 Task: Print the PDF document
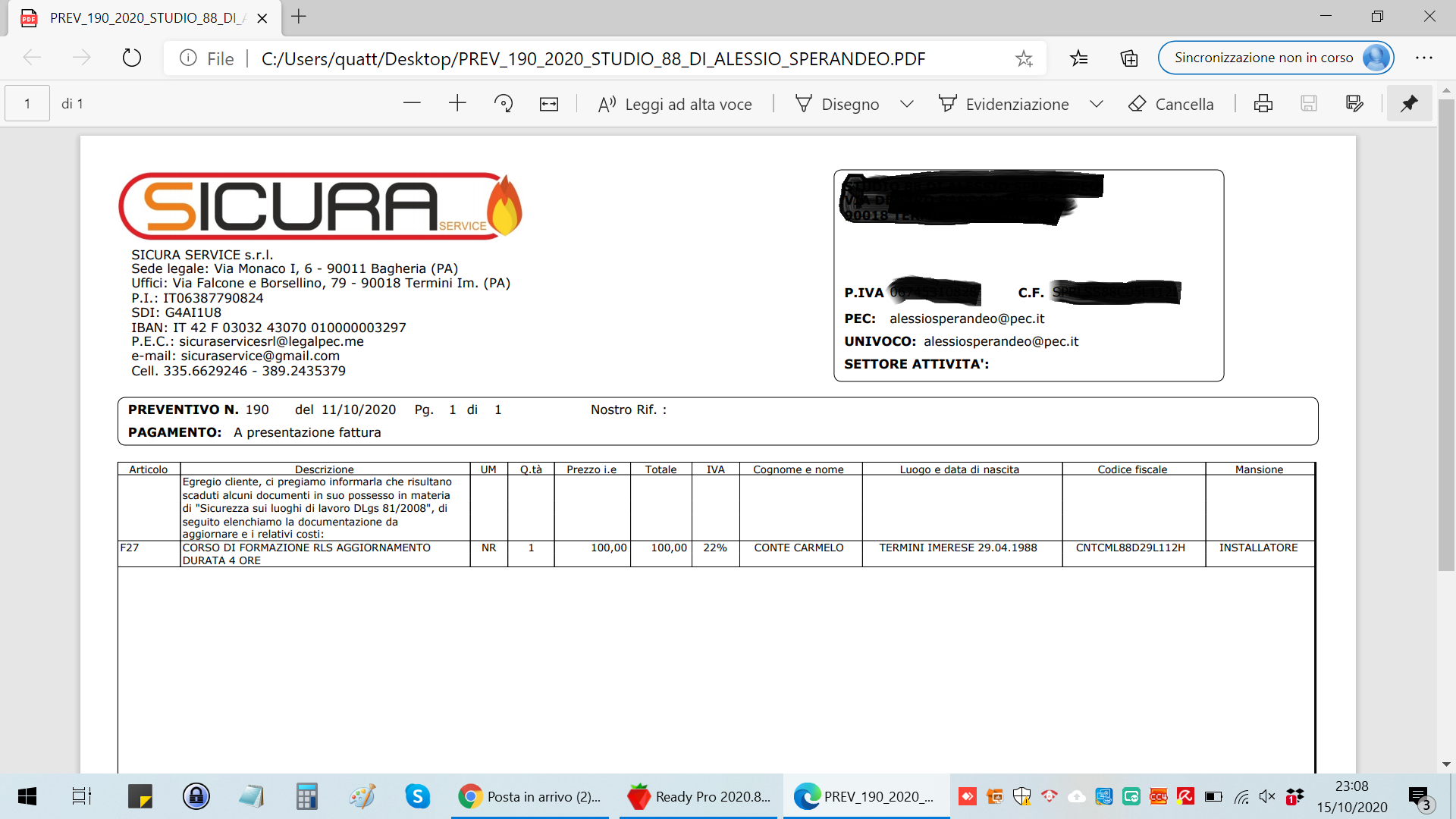(x=1263, y=104)
